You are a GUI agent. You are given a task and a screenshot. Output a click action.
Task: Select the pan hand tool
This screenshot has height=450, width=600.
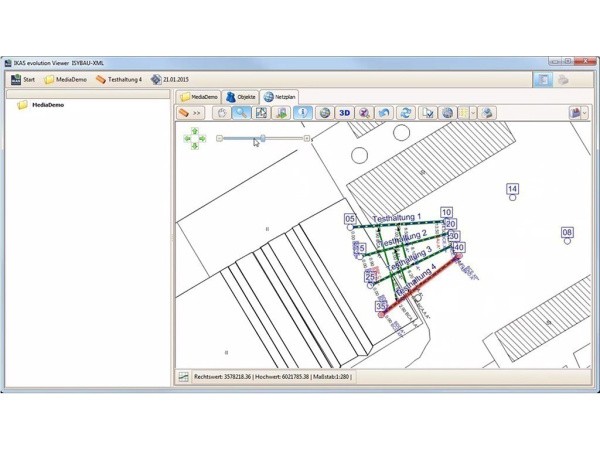tap(223, 113)
